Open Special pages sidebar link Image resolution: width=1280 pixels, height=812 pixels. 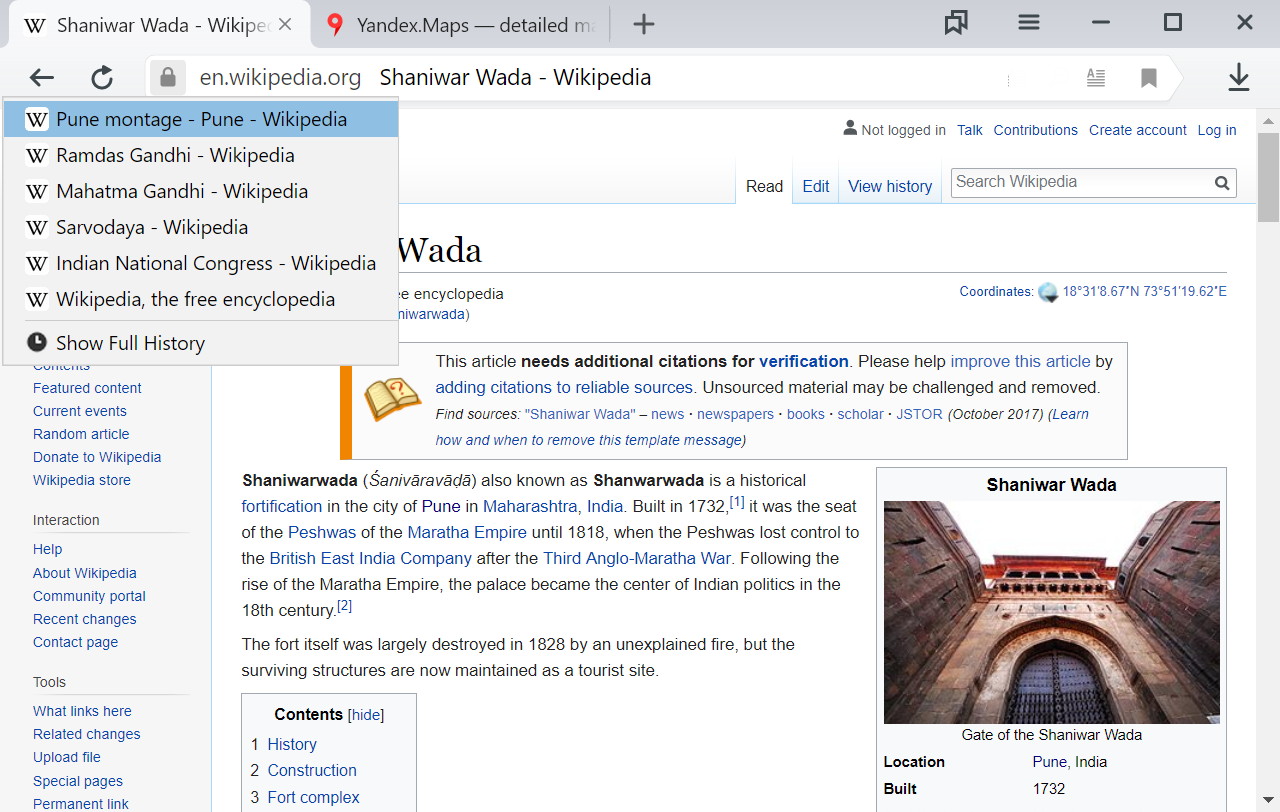point(78,781)
